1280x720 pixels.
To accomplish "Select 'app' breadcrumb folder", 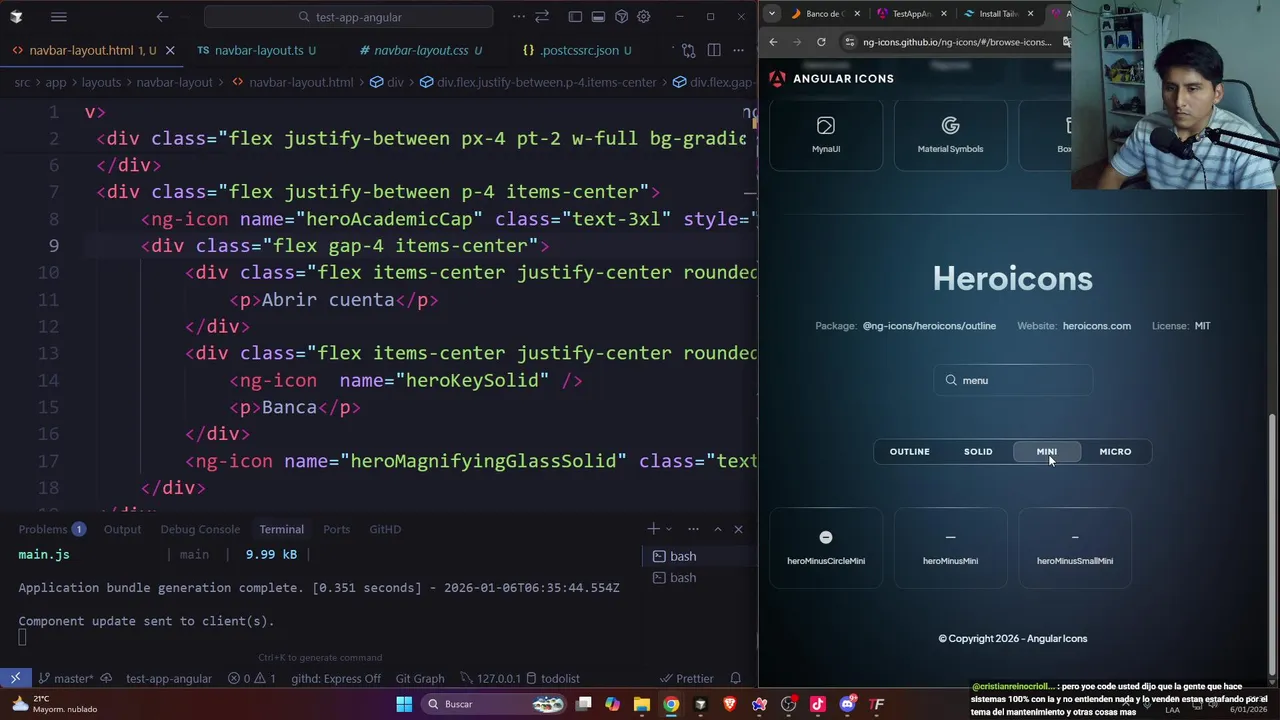I will click(x=56, y=82).
